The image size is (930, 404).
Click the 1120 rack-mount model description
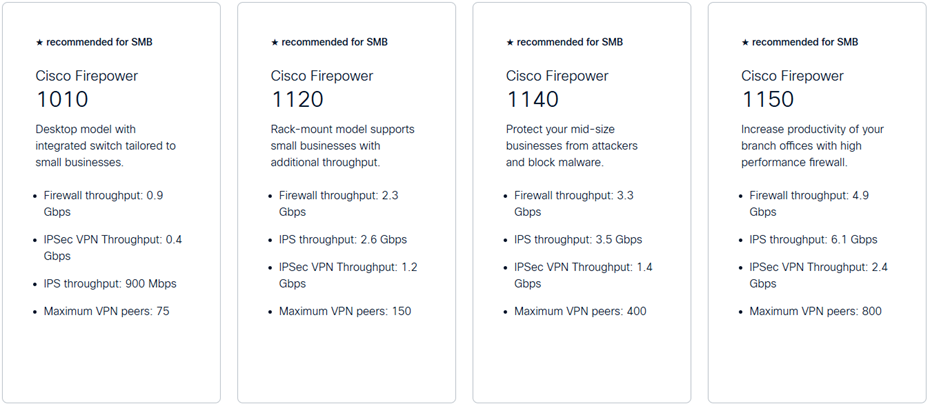[x=343, y=146]
